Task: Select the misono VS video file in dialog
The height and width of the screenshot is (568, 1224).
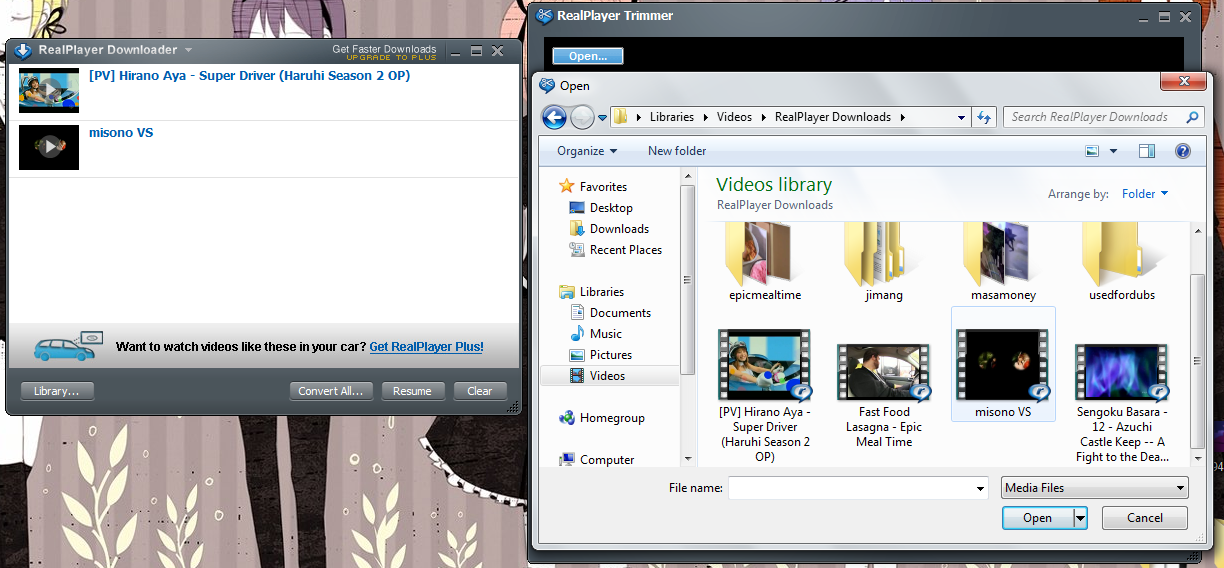Action: pyautogui.click(x=1003, y=365)
